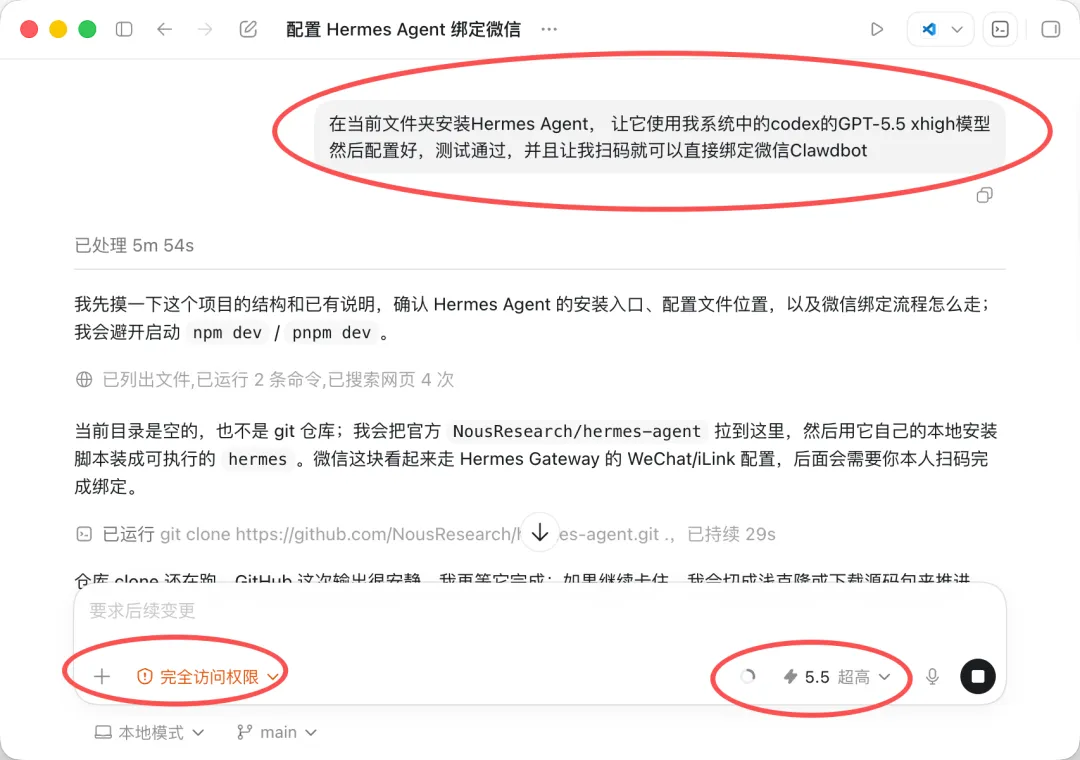The width and height of the screenshot is (1080, 760).
Task: Open project in VS Code icon
Action: coord(929,29)
